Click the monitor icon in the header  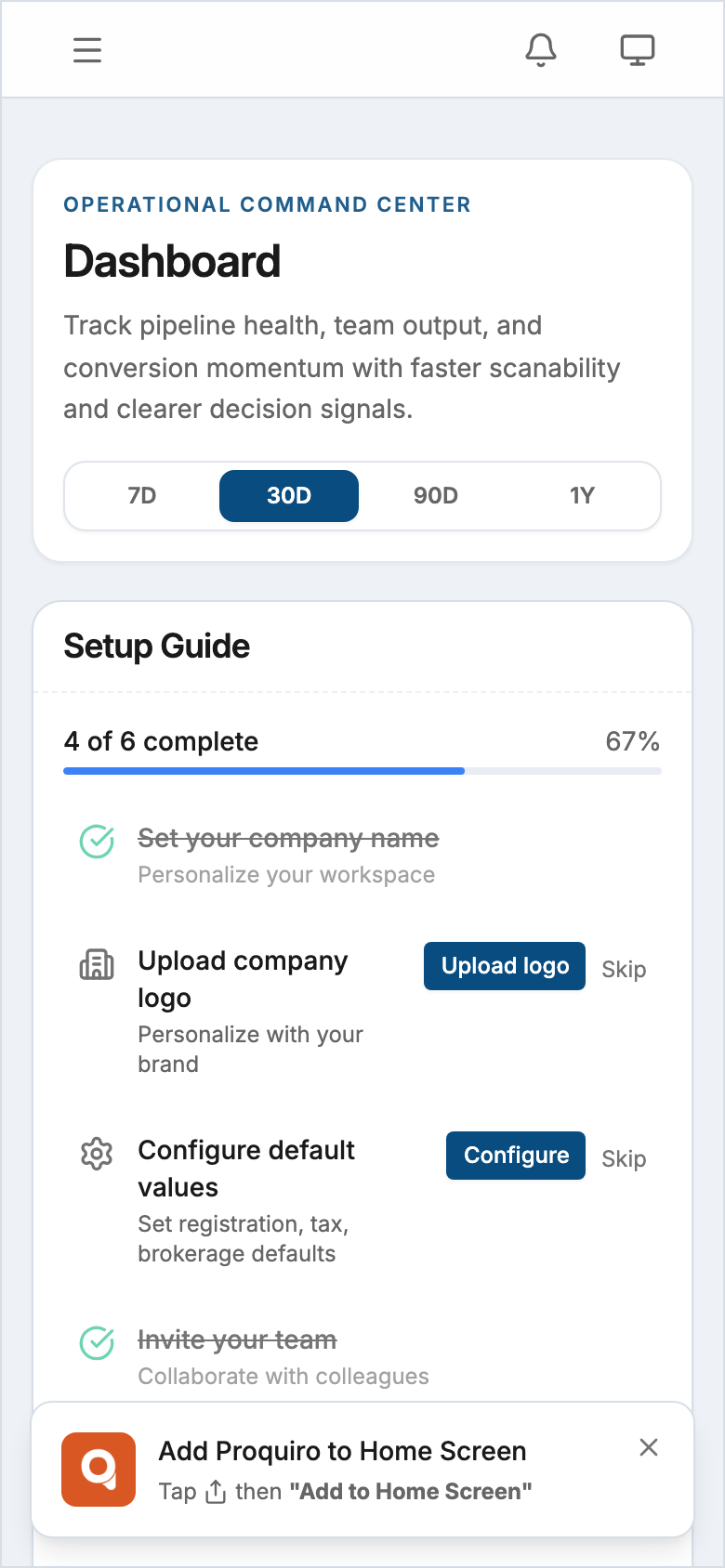coord(638,50)
